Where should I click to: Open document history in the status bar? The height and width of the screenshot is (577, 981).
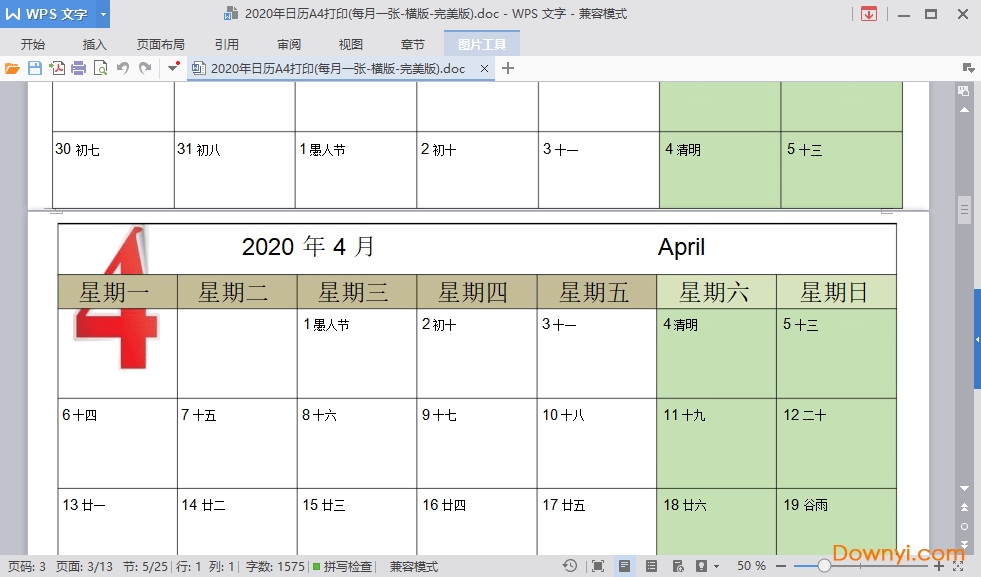(x=568, y=566)
